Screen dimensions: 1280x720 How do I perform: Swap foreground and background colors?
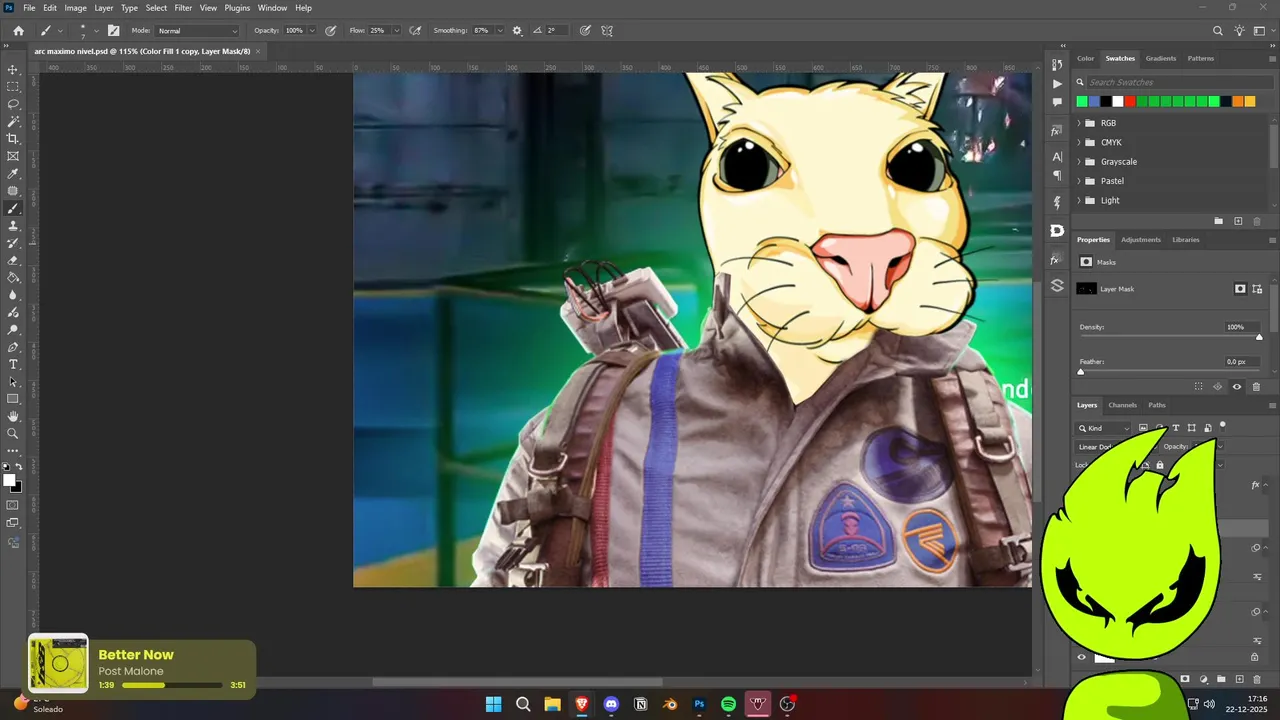point(18,467)
